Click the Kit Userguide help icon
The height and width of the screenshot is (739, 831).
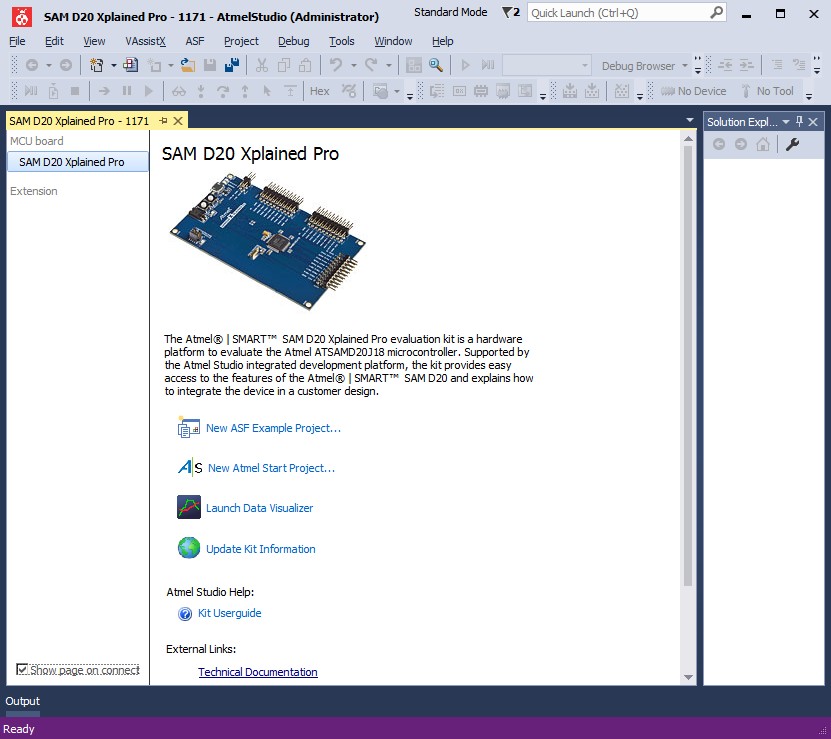tap(185, 614)
